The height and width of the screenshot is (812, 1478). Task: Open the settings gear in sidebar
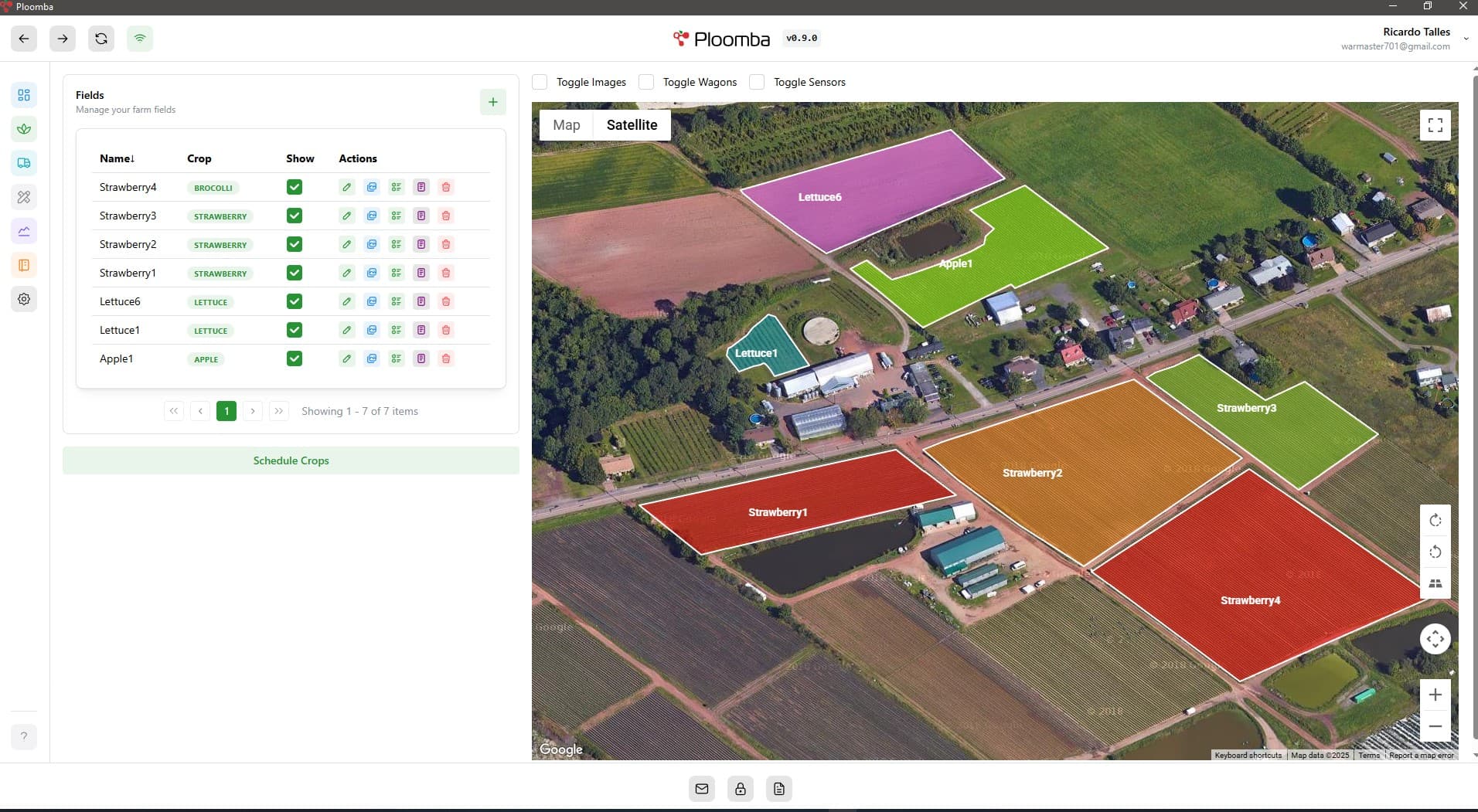[24, 299]
